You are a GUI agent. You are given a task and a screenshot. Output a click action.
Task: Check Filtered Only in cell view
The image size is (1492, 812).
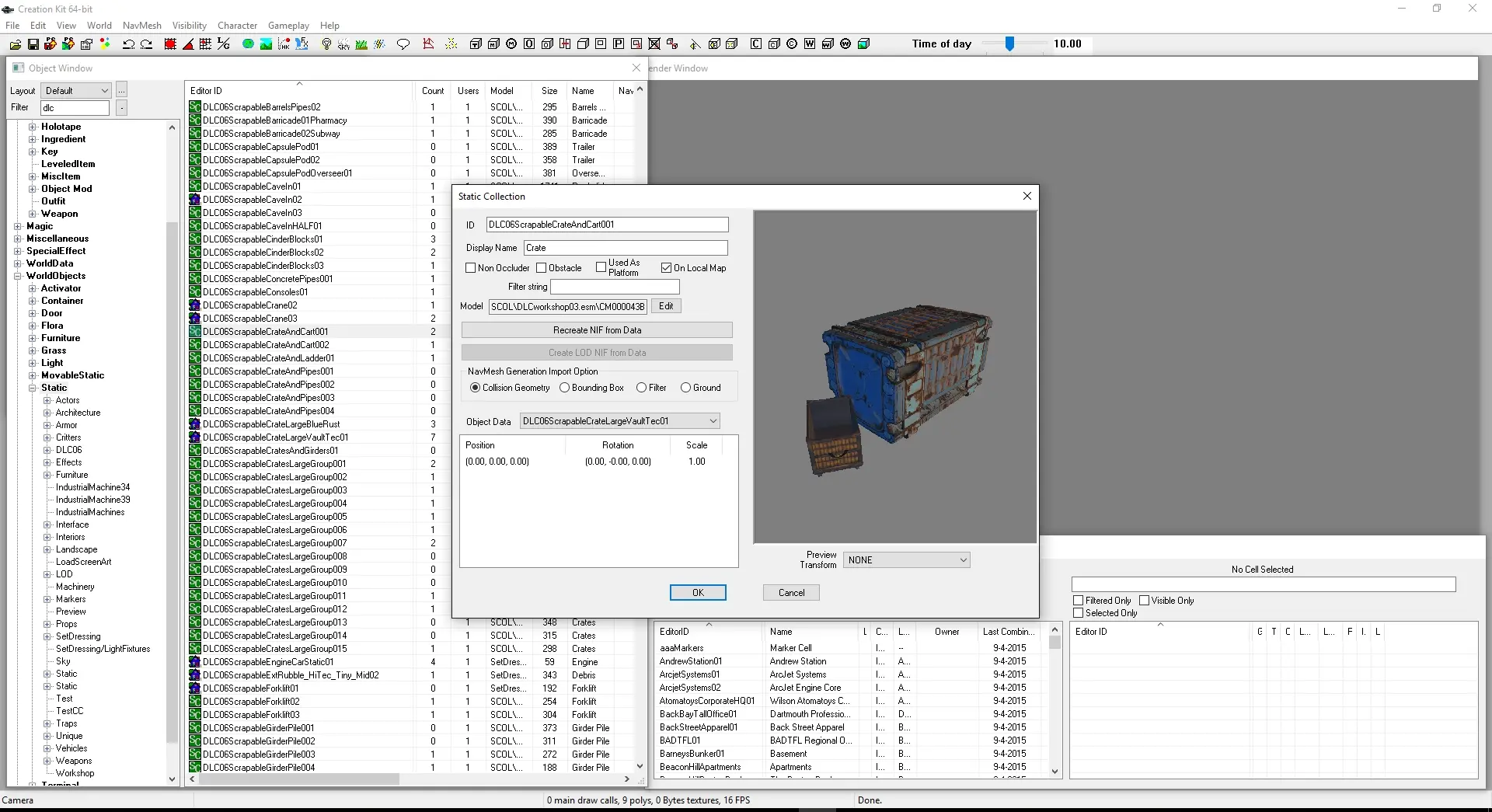[1079, 601]
